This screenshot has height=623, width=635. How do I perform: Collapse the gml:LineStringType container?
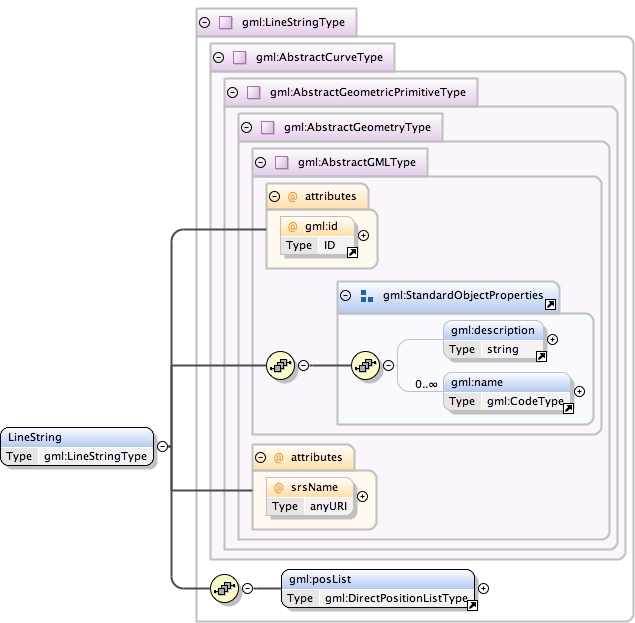(x=205, y=22)
